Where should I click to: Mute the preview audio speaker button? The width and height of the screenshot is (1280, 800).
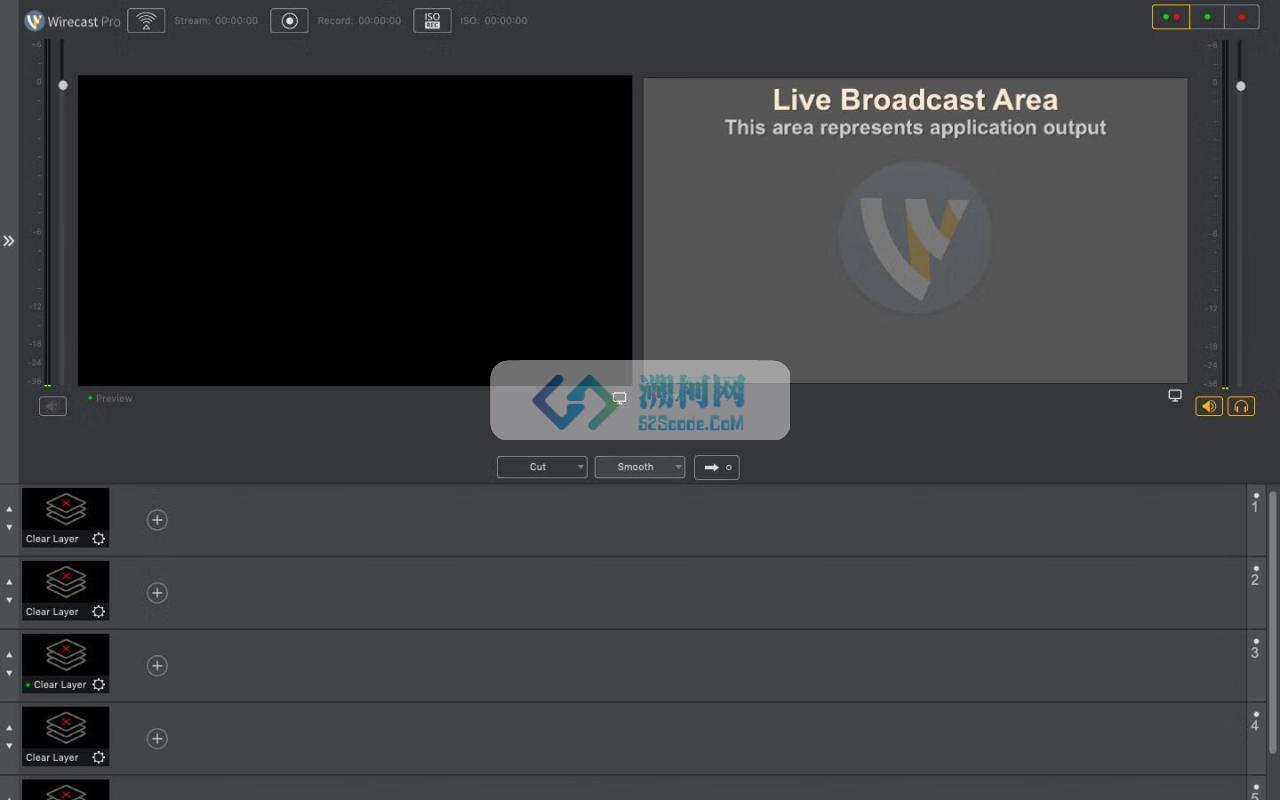53,406
